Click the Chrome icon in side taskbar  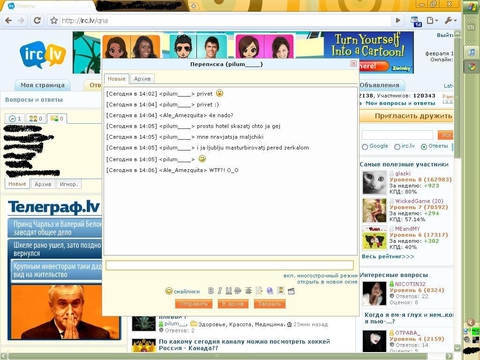point(472,67)
